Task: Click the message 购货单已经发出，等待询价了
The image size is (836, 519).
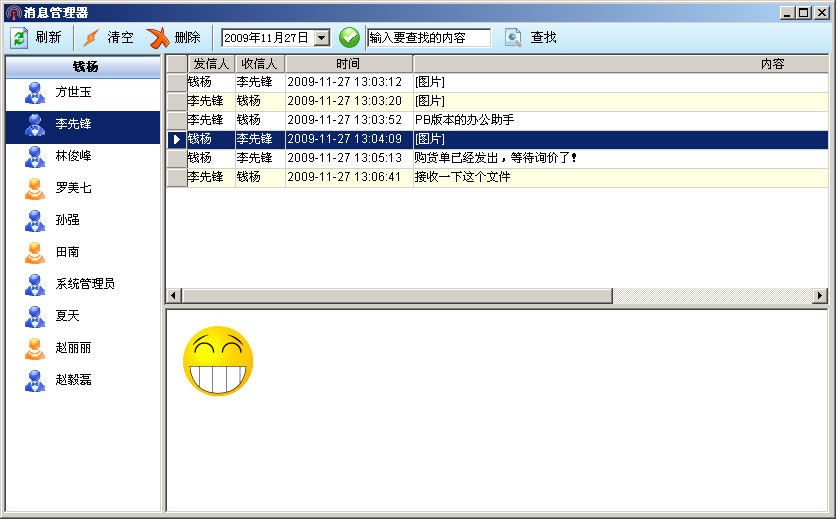Action: [495, 158]
